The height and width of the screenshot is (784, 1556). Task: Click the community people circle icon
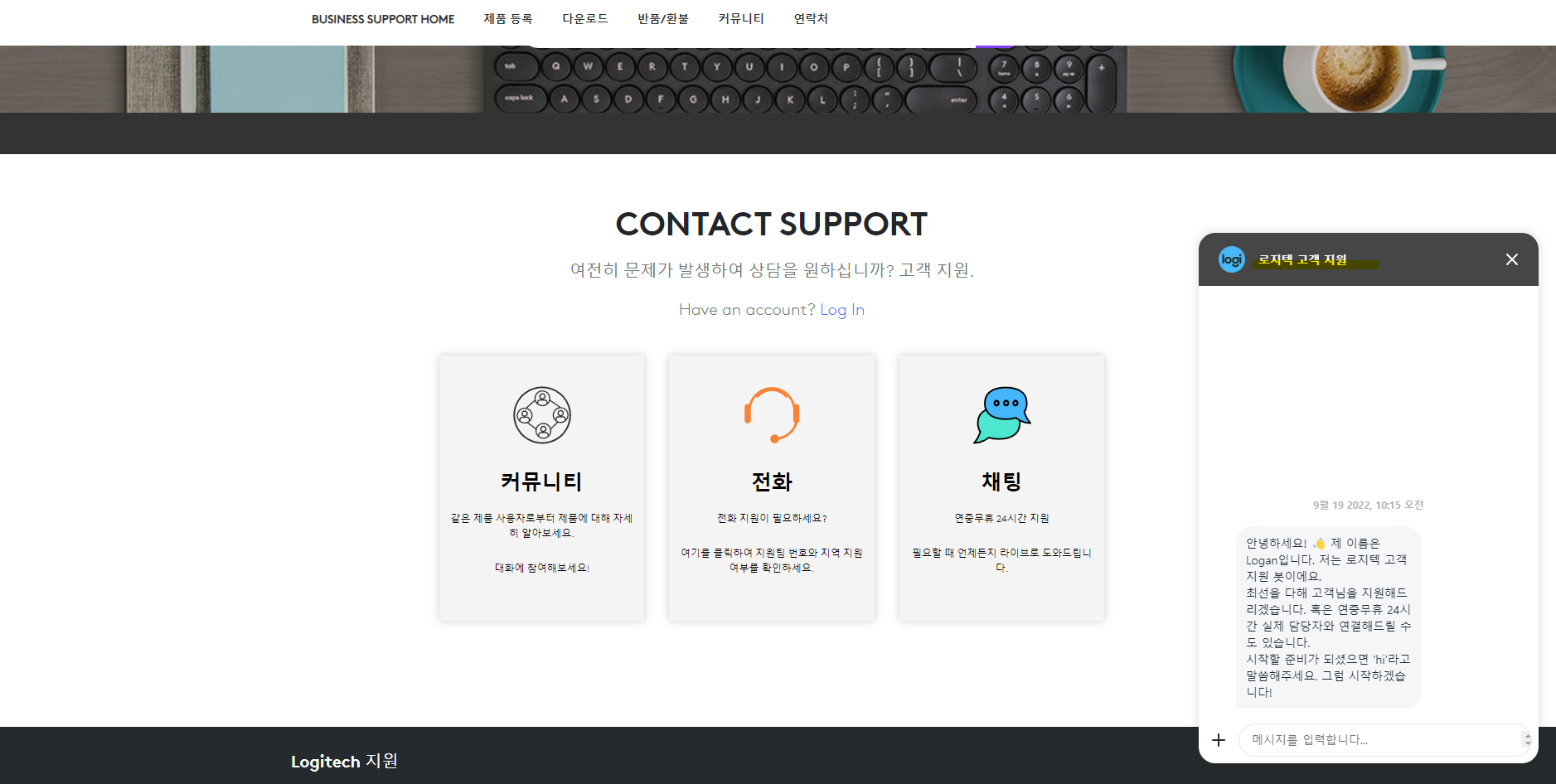(x=542, y=415)
